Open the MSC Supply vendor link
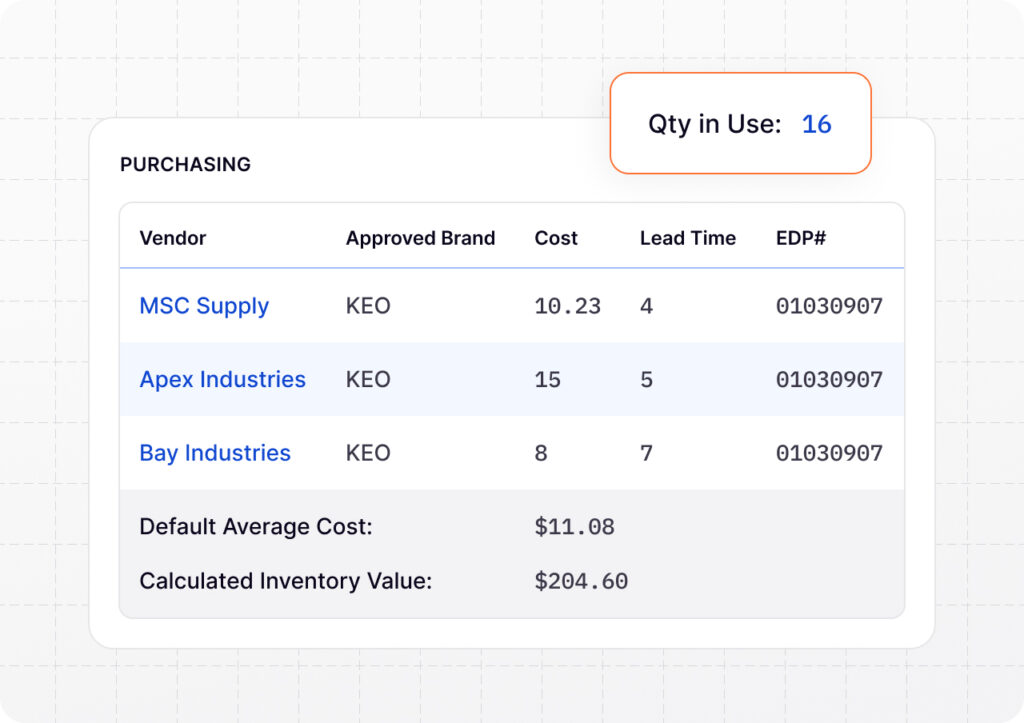The height and width of the screenshot is (723, 1024). tap(204, 306)
